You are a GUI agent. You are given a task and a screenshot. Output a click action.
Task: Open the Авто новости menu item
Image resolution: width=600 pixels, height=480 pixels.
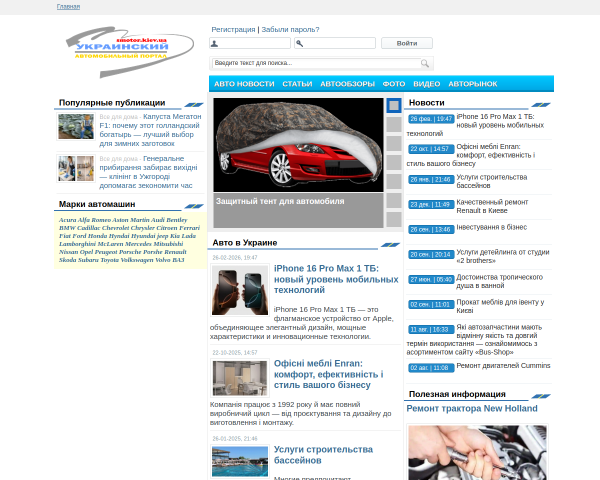coord(244,84)
